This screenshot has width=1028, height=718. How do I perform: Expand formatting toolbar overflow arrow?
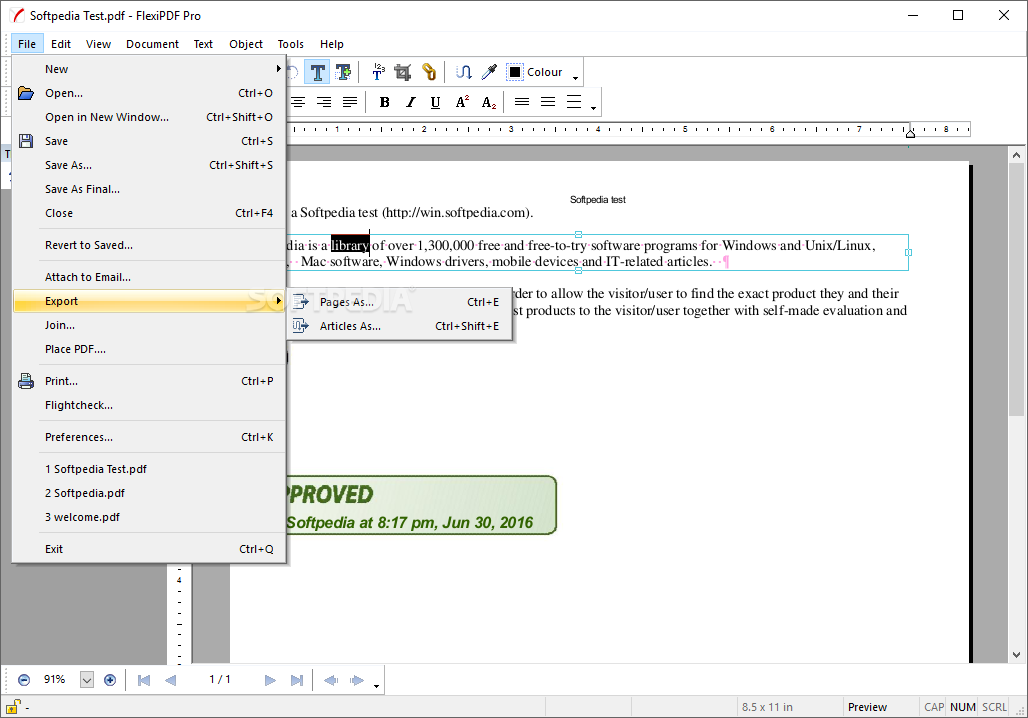[x=593, y=108]
